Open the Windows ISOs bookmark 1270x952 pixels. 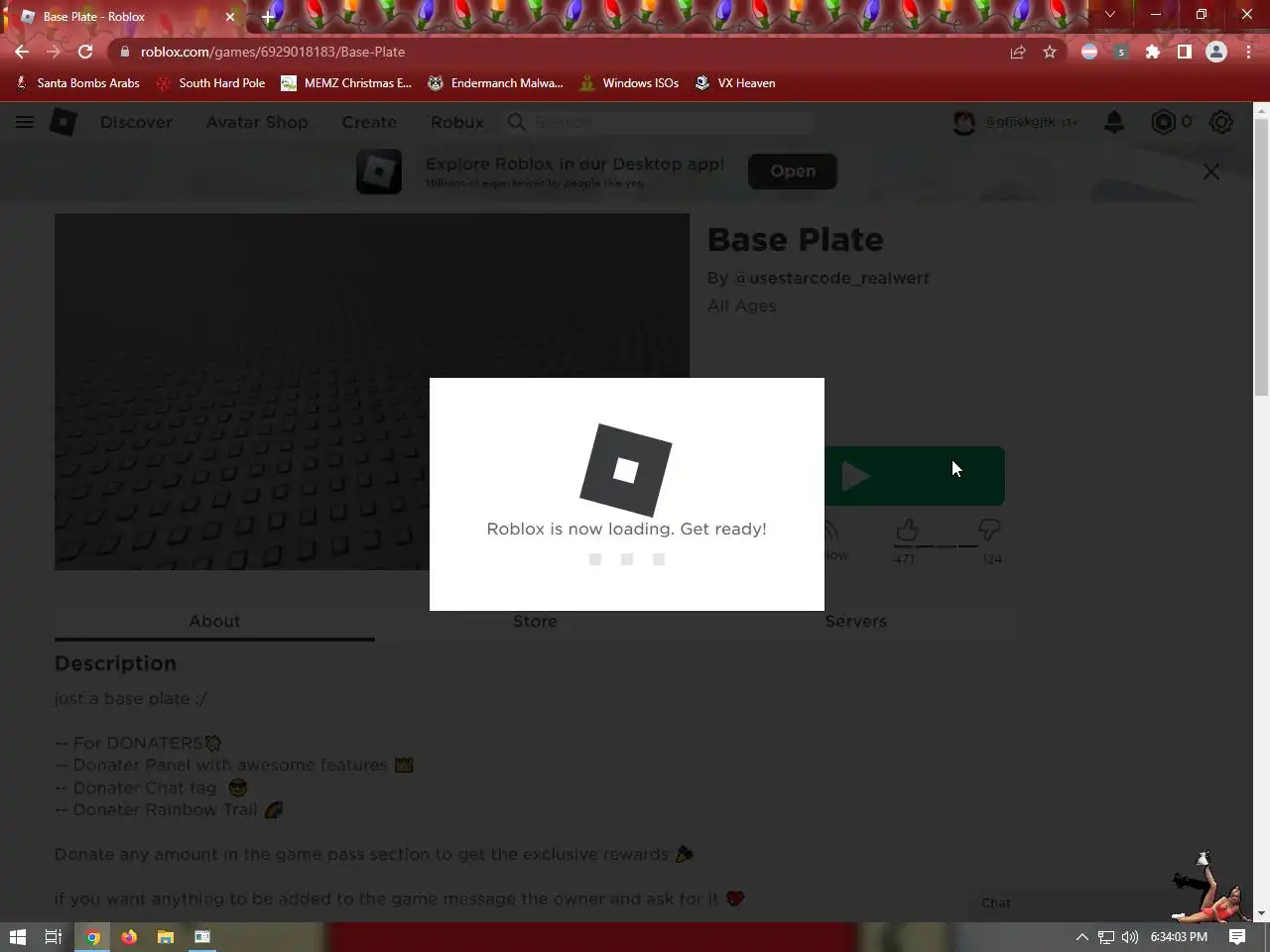629,83
